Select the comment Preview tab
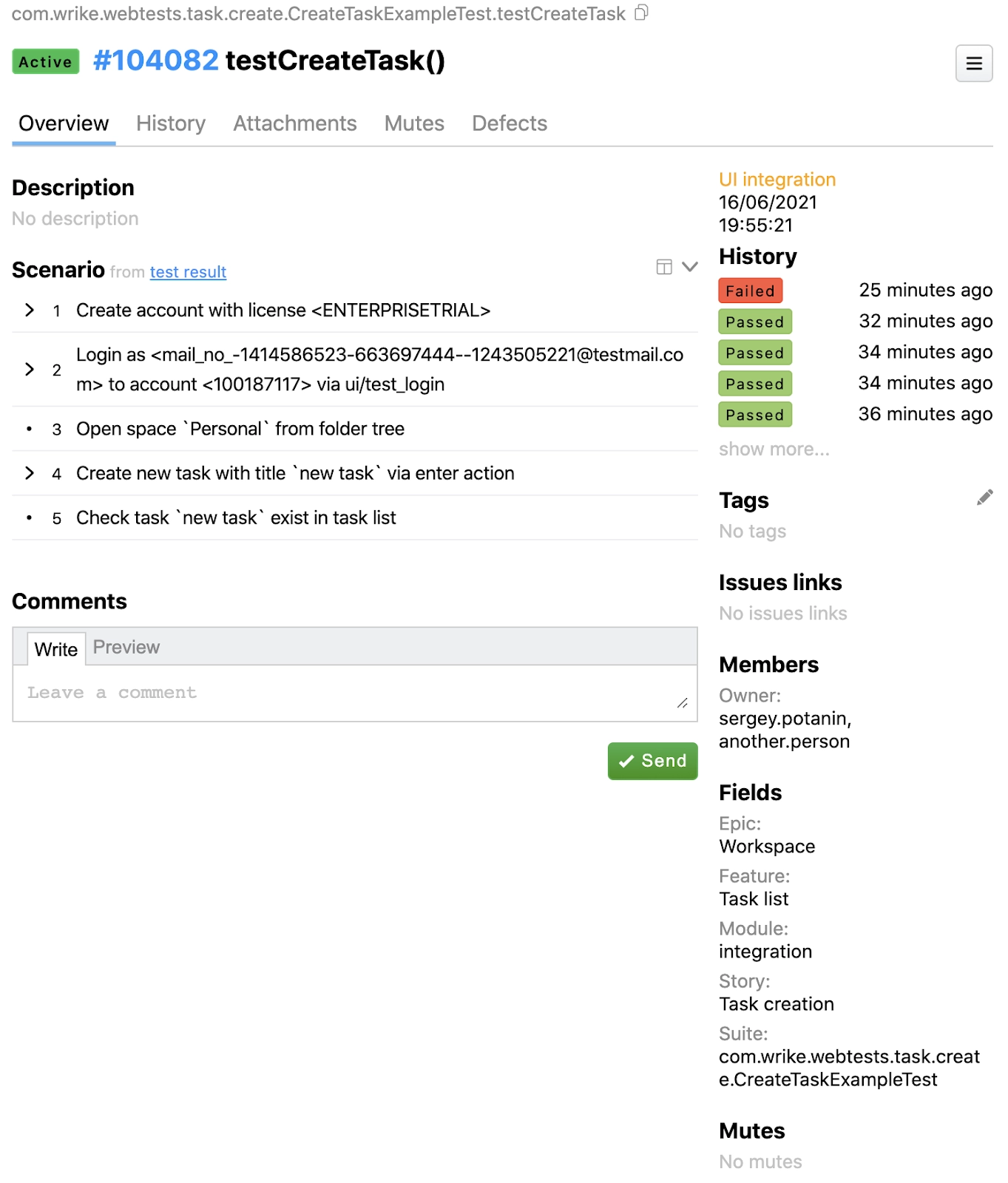Screen dimensions: 1008x1183 tap(126, 648)
